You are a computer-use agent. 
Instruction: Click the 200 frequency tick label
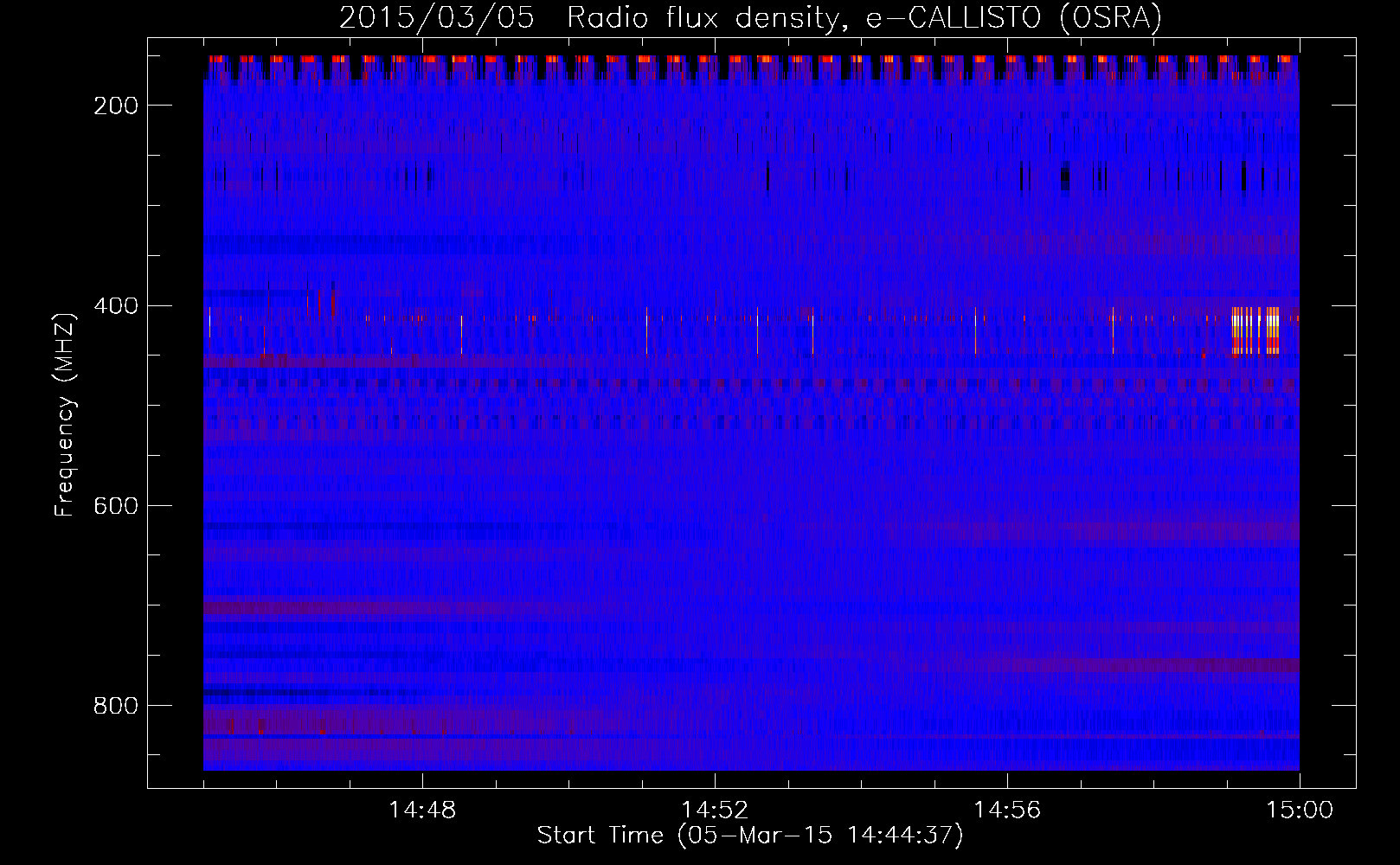(116, 106)
